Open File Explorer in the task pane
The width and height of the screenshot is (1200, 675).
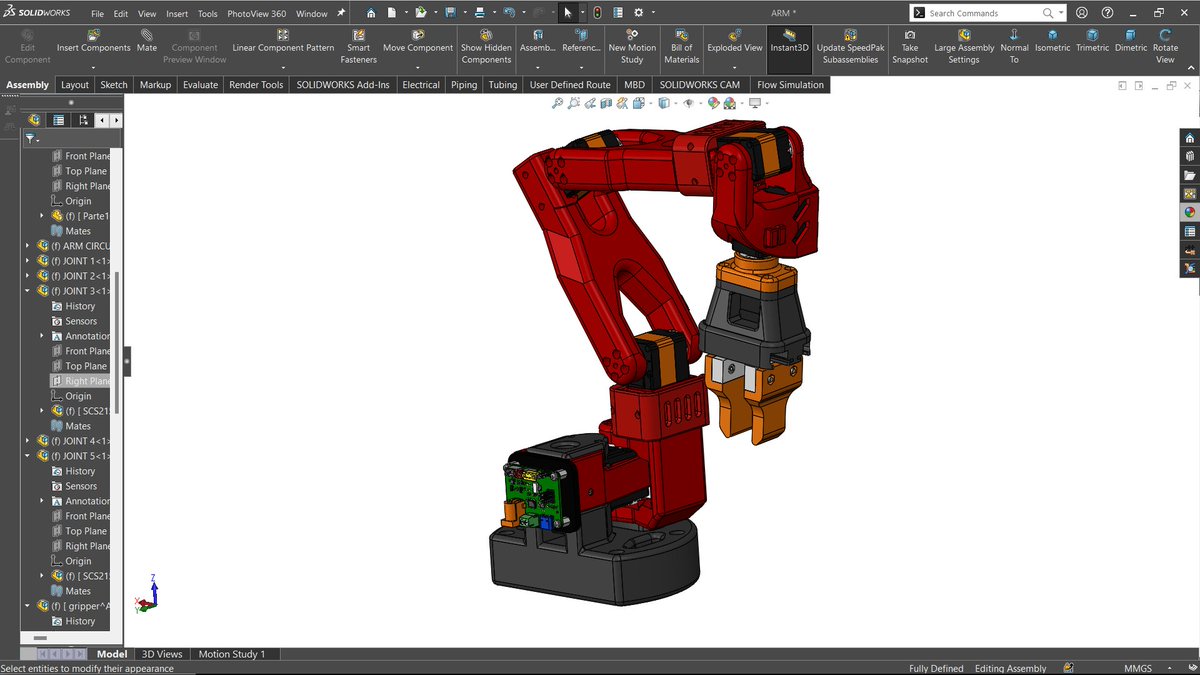tap(1189, 175)
